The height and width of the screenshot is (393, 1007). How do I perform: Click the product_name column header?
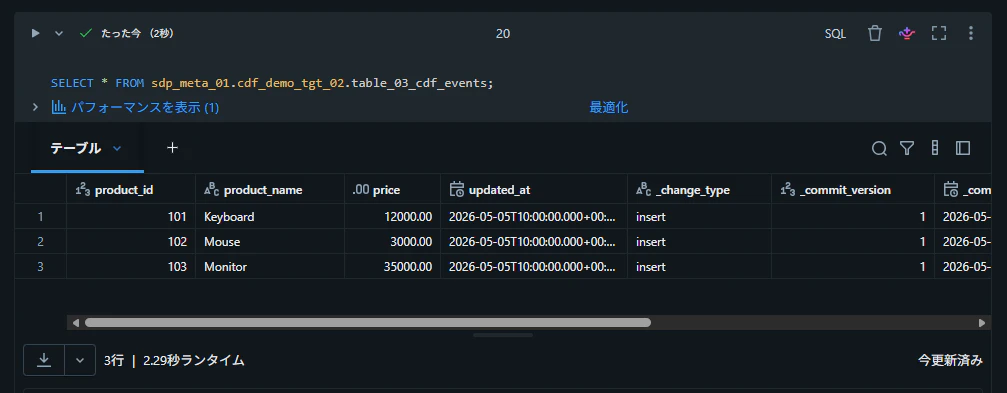270,189
